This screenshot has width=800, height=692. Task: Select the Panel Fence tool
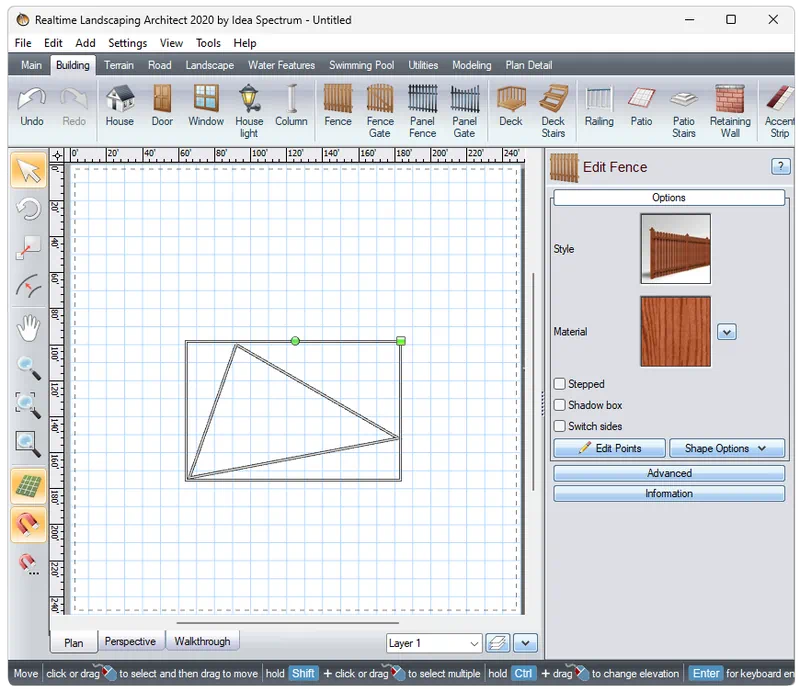[422, 111]
